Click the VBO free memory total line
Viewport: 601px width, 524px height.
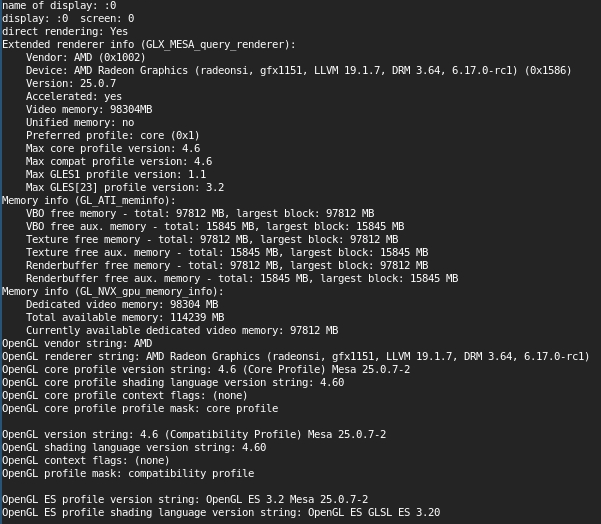200,214
